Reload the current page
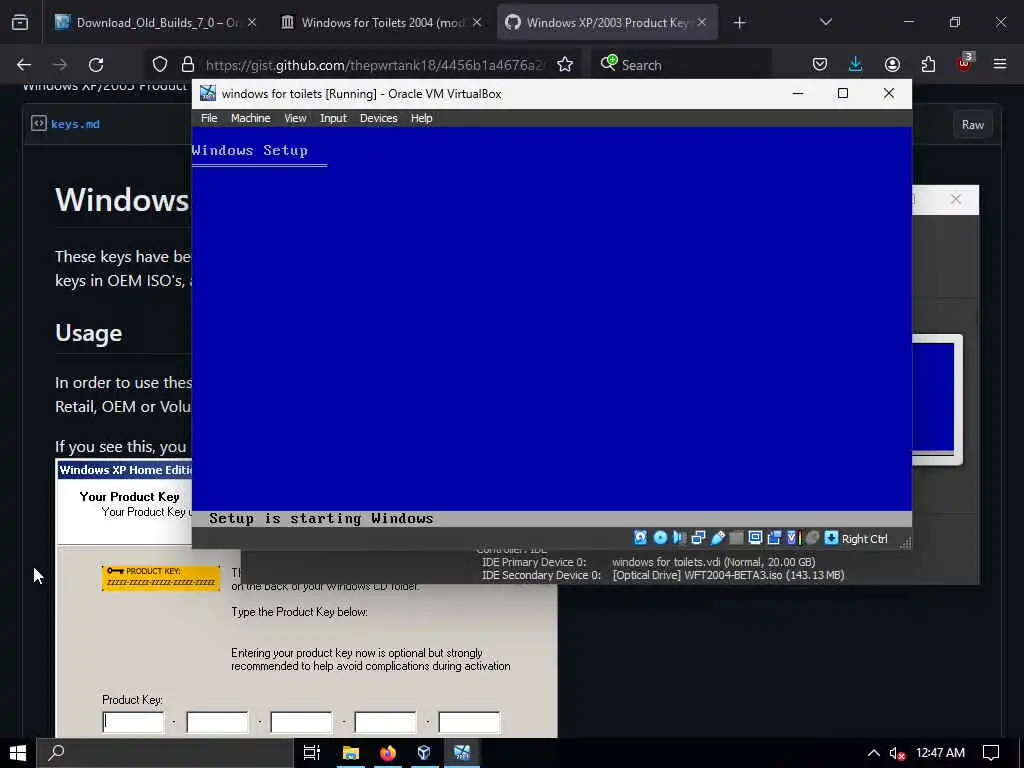Image resolution: width=1024 pixels, height=768 pixels. click(96, 65)
